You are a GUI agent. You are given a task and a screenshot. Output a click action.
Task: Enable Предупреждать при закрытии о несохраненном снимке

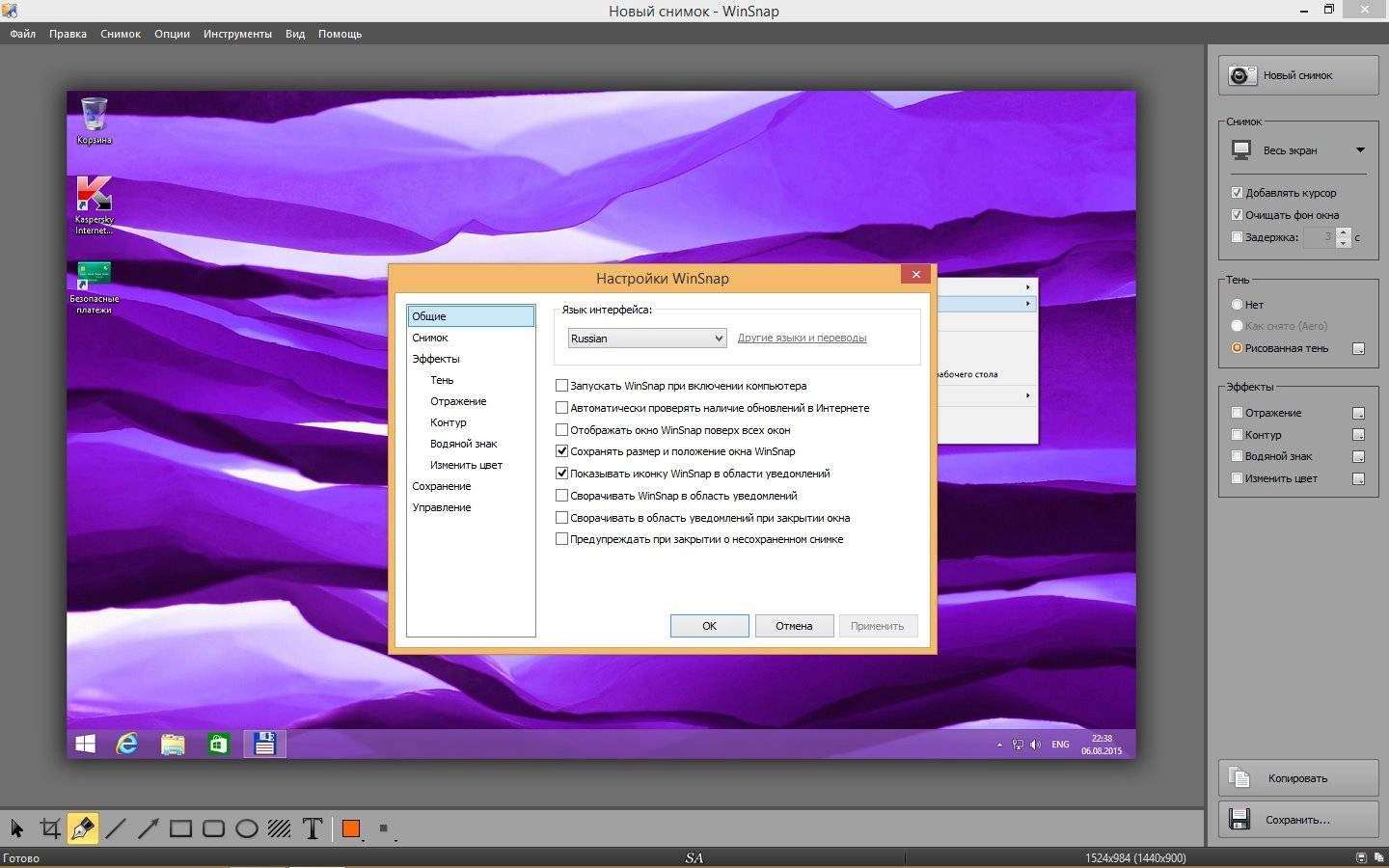coord(561,539)
